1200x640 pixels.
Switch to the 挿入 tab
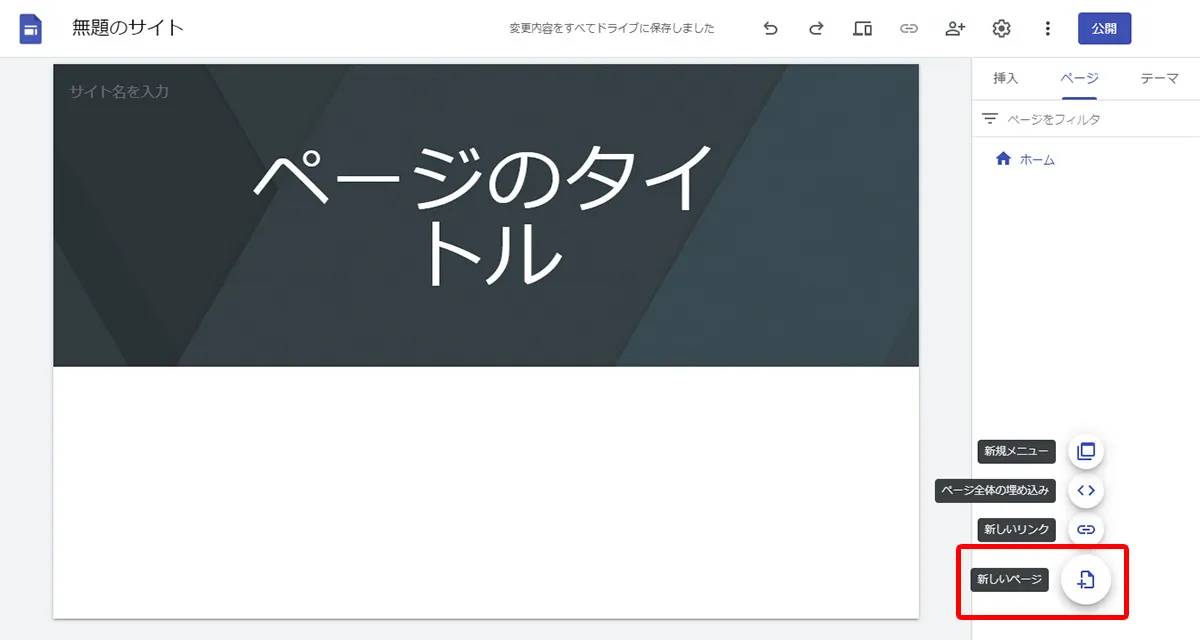(1005, 78)
